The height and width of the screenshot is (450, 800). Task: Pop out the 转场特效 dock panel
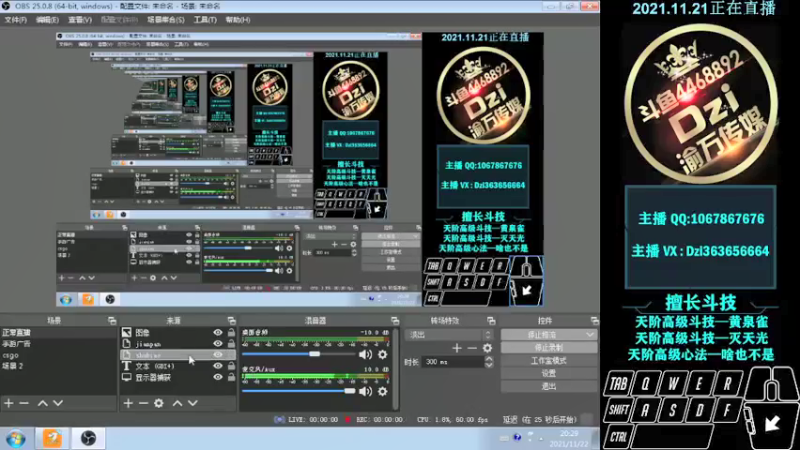tap(491, 320)
